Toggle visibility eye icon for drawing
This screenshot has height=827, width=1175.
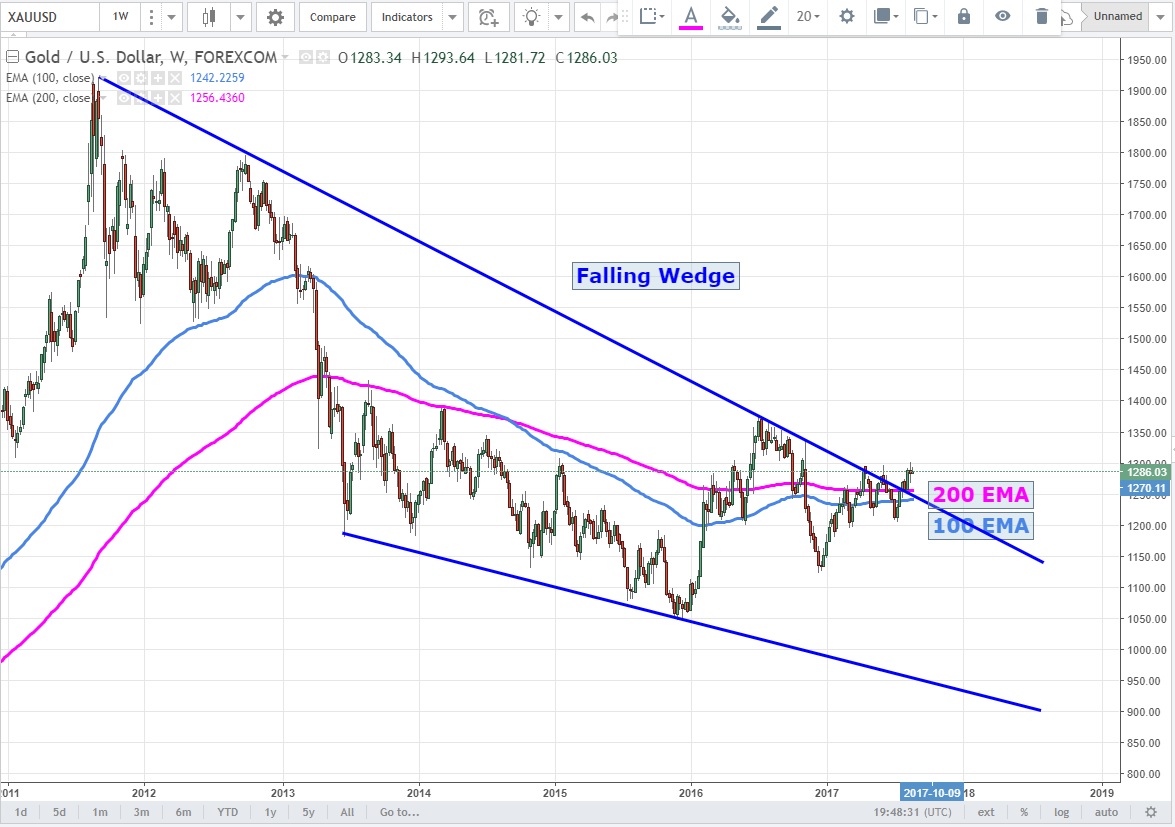point(1002,16)
